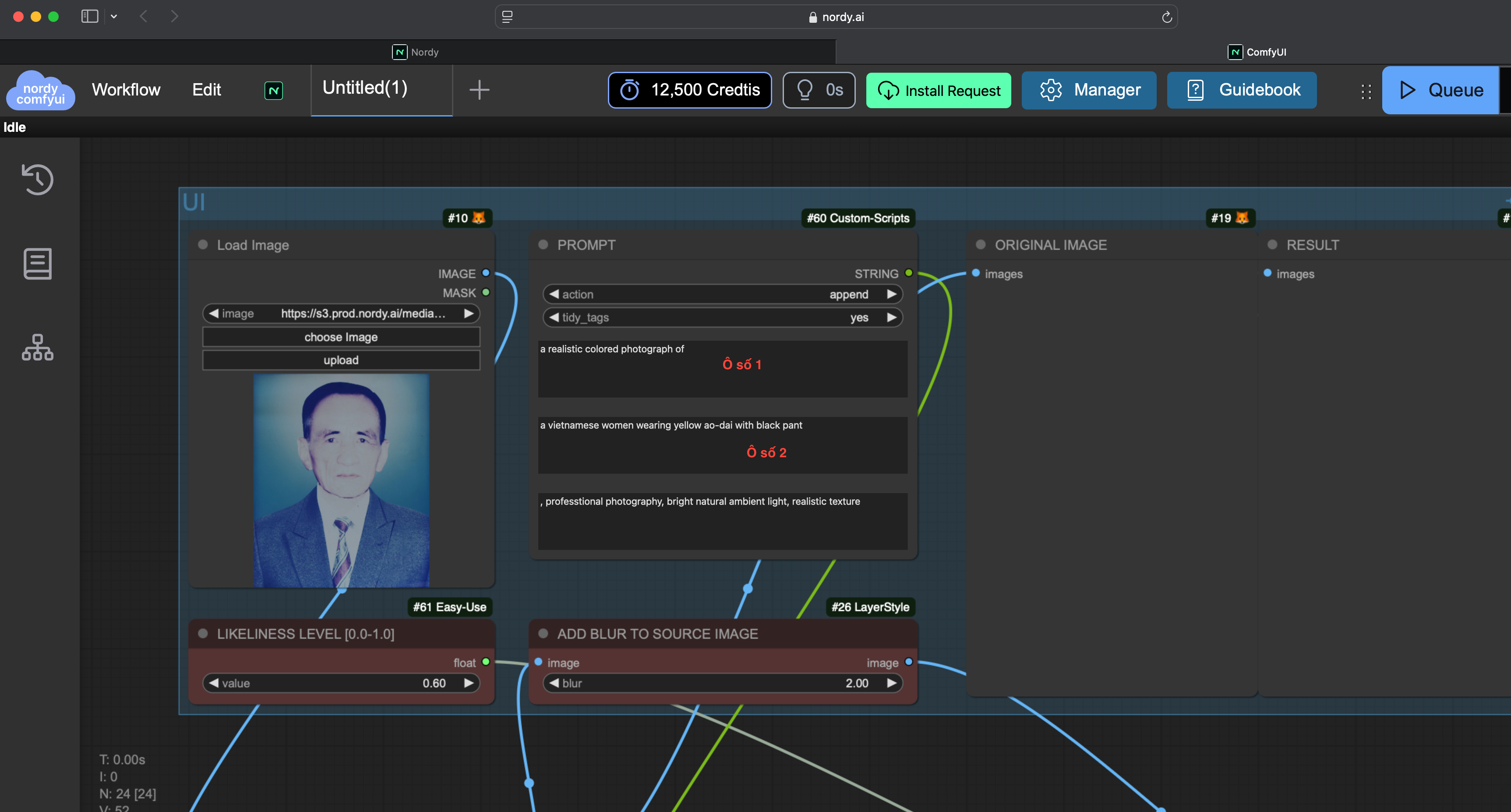Open the node tree hierarchy sidebar icon
The image size is (1511, 812).
38,347
